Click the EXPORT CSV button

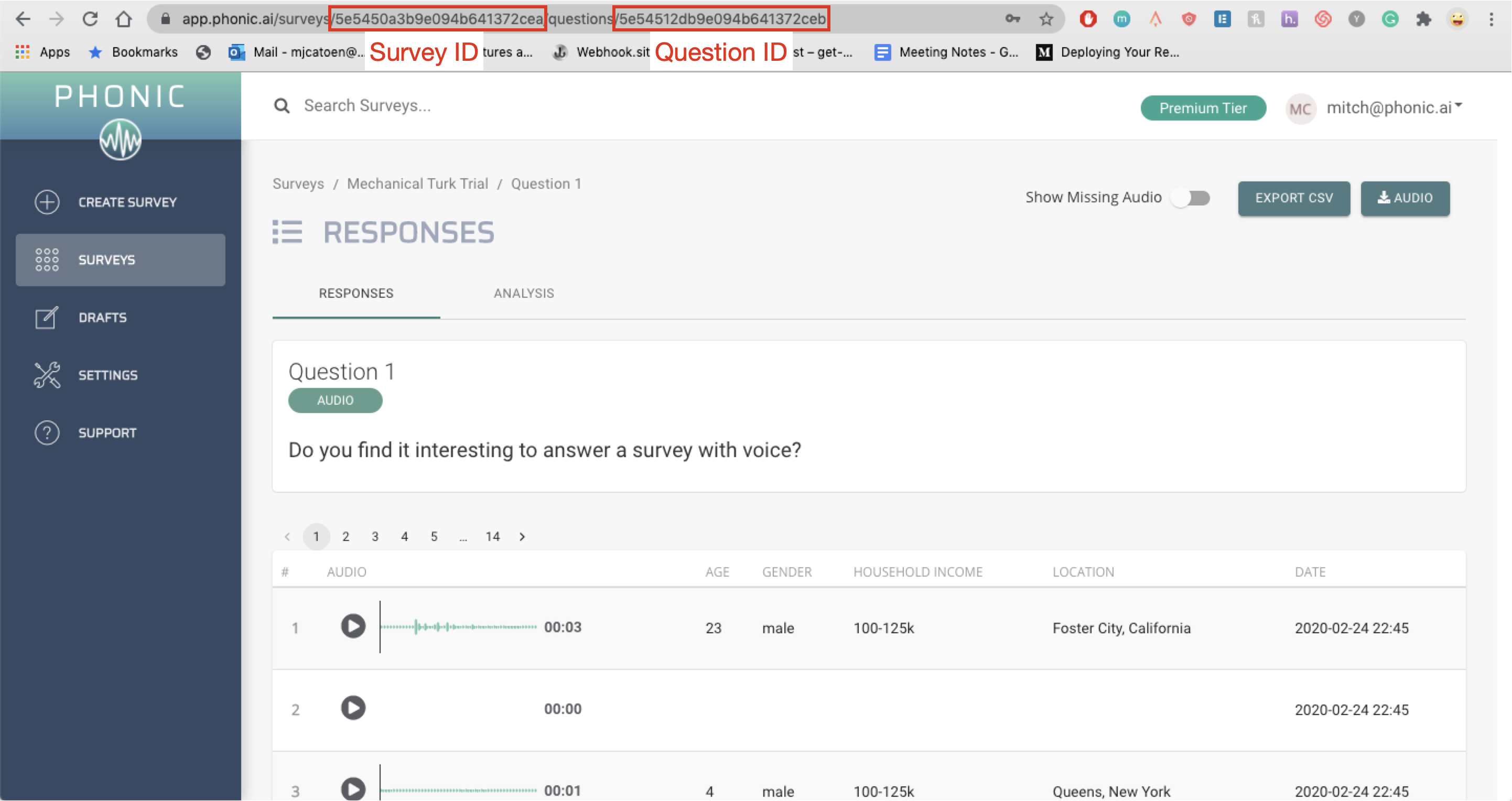(x=1294, y=198)
